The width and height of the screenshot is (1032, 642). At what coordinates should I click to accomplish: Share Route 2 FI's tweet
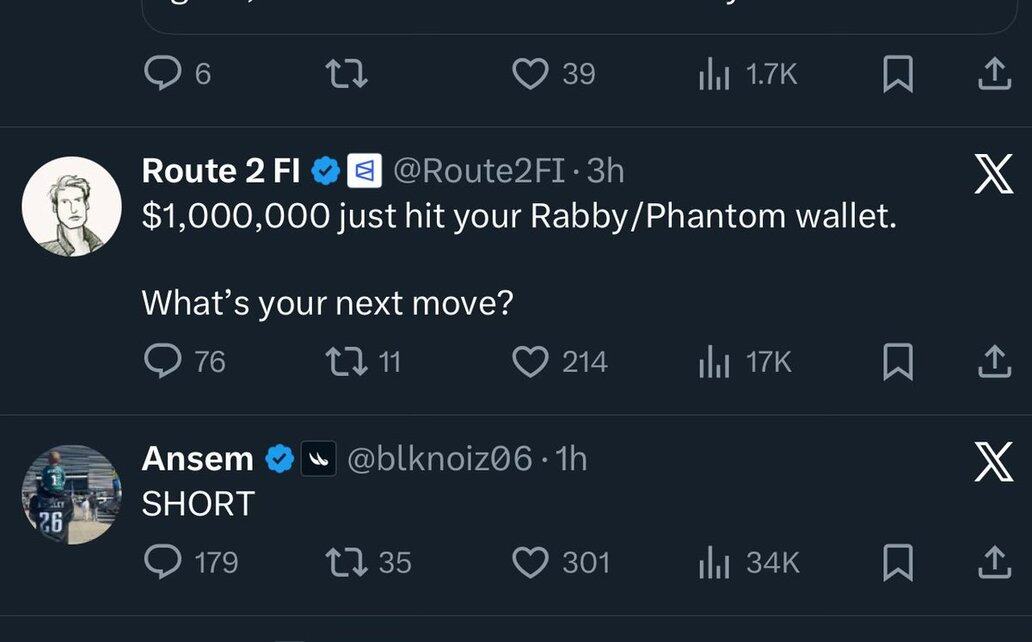pos(993,361)
